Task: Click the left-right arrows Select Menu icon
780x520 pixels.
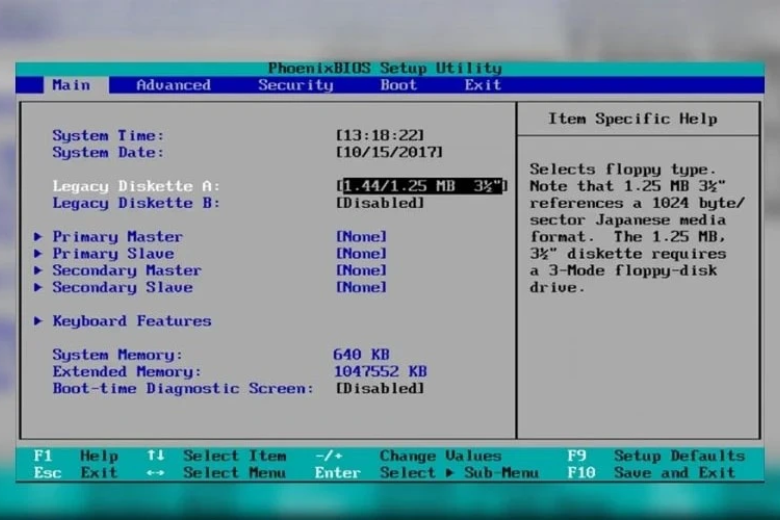Action: coord(155,473)
